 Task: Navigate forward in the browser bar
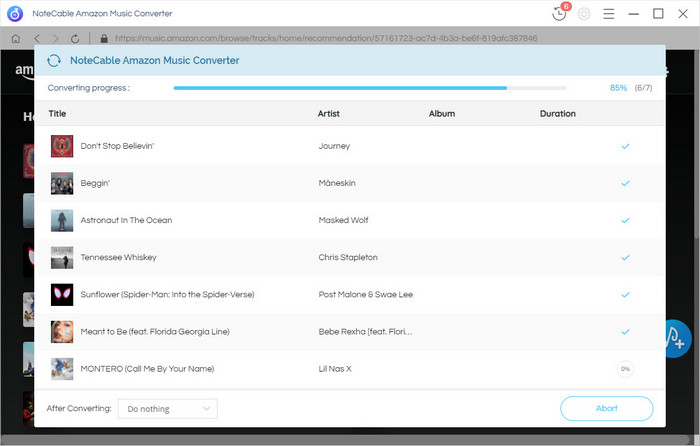(55, 39)
